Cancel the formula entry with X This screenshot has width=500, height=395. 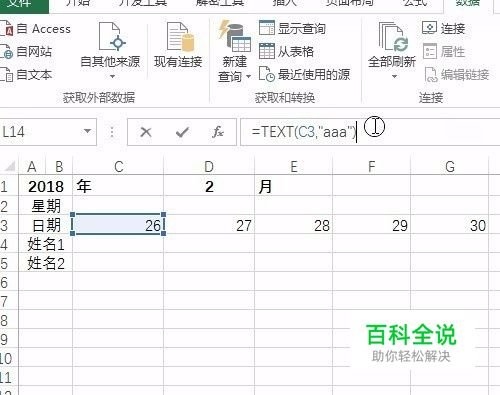[146, 132]
